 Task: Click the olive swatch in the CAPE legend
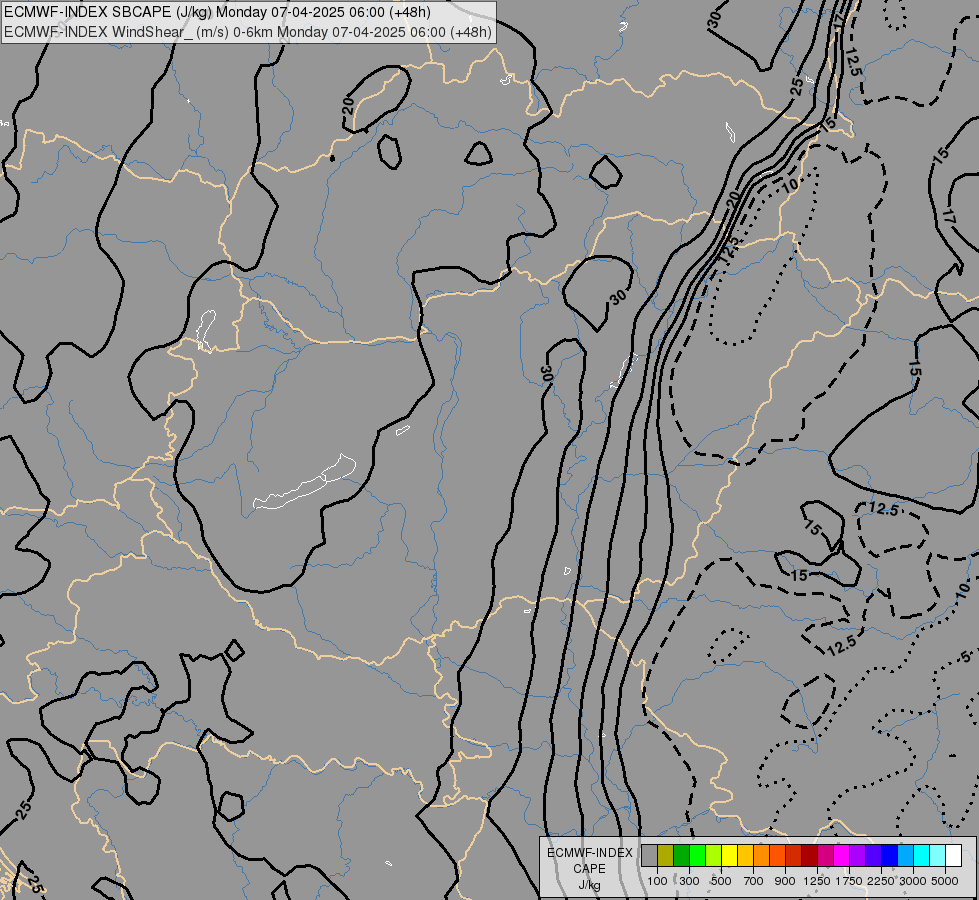(666, 856)
